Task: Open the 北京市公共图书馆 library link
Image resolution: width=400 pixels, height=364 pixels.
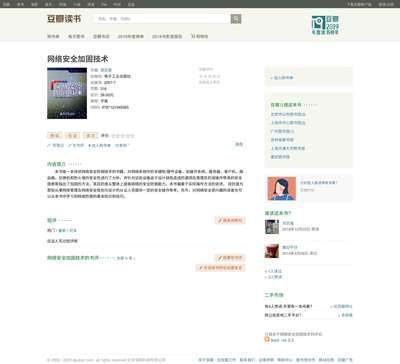Action: 288,114
